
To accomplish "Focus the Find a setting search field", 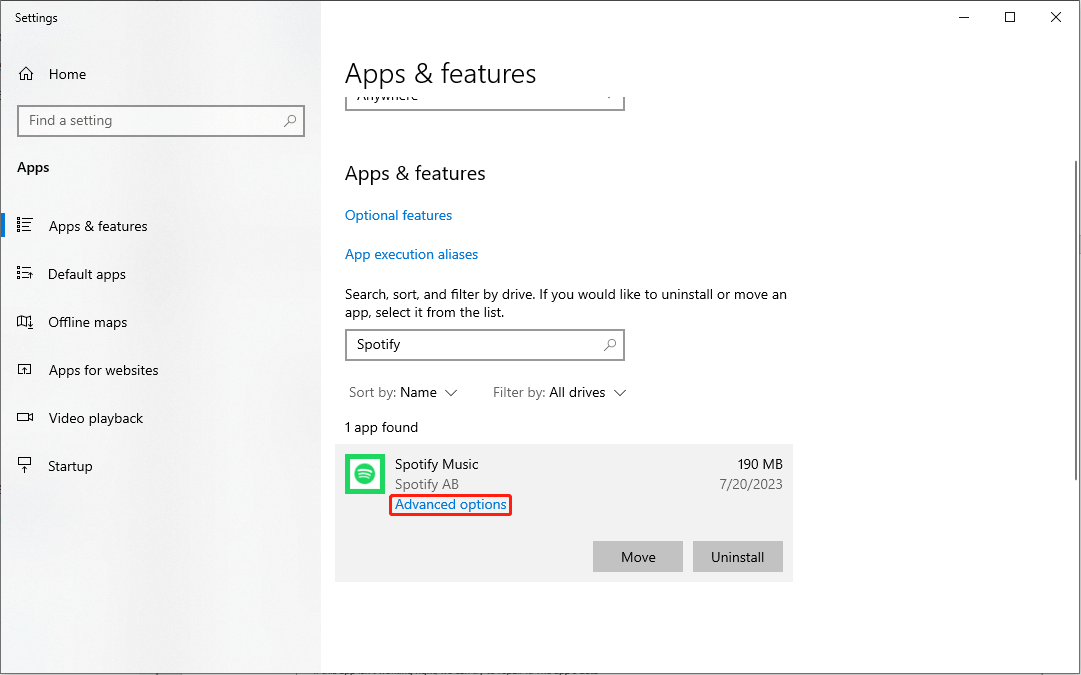I will [161, 121].
